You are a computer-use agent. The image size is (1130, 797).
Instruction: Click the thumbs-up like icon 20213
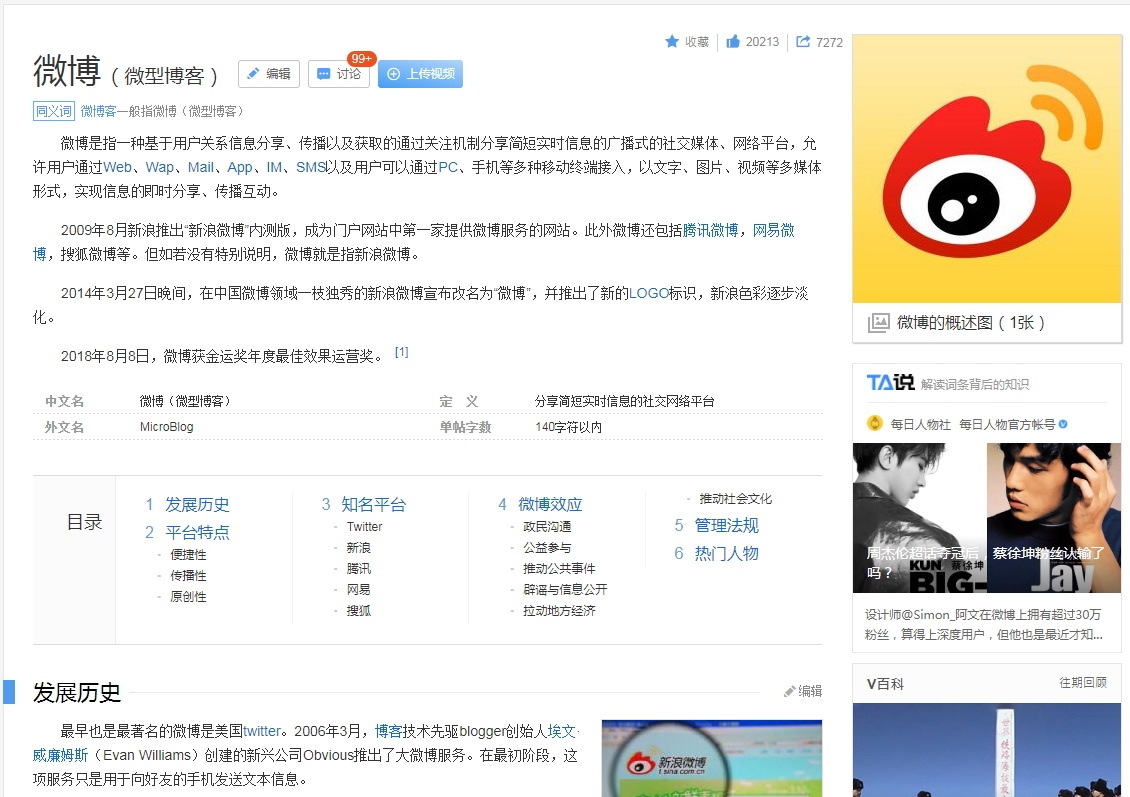tap(732, 42)
